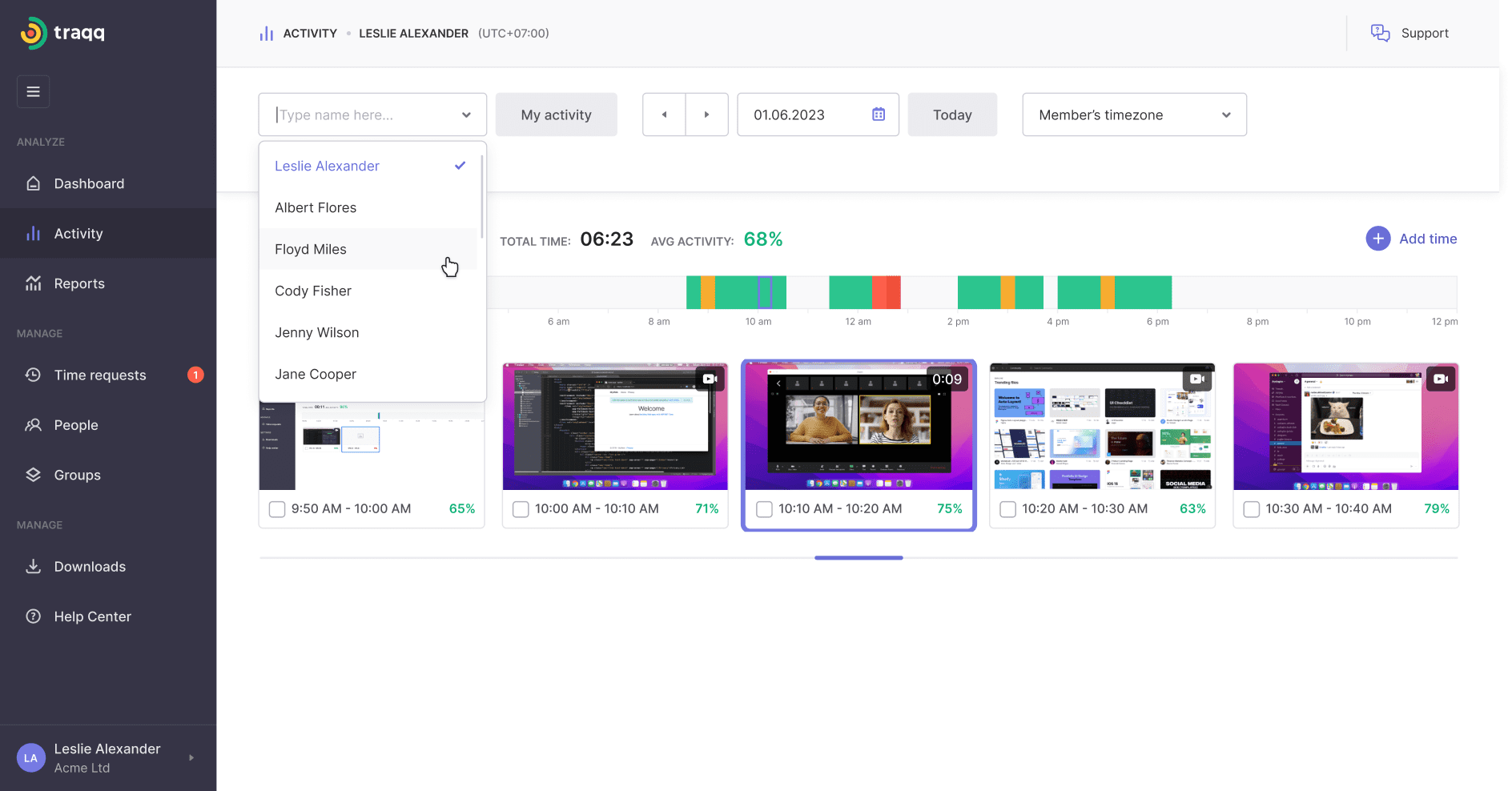Image resolution: width=1512 pixels, height=791 pixels.
Task: Open Downloads from the sidebar
Action: pos(90,567)
